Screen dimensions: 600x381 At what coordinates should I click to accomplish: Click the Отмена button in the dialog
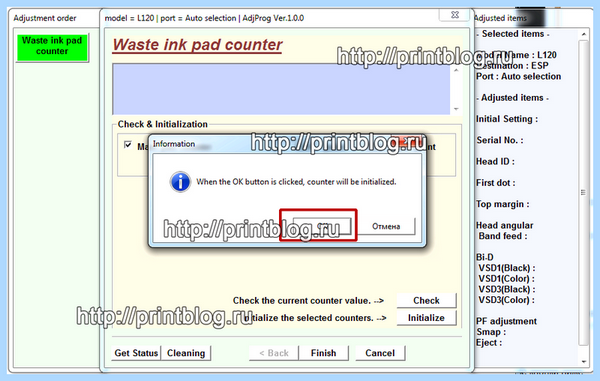pyautogui.click(x=386, y=226)
